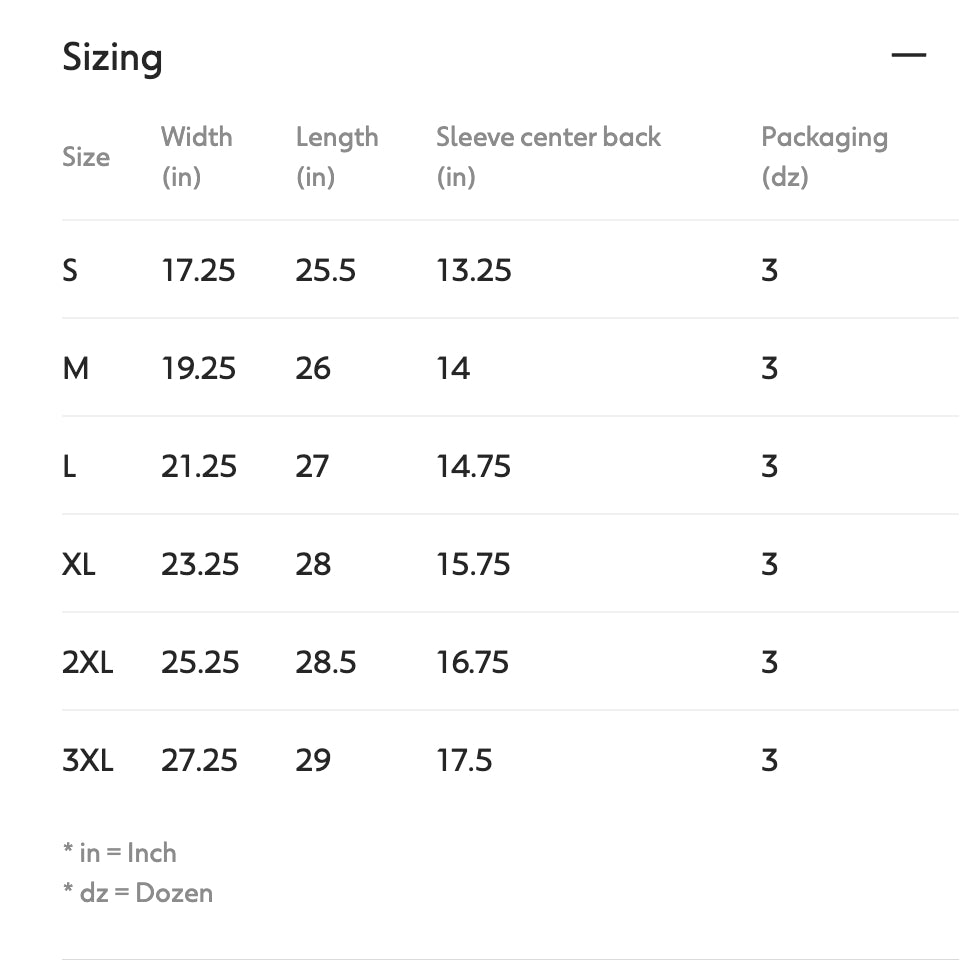Select the Size column header

86,157
